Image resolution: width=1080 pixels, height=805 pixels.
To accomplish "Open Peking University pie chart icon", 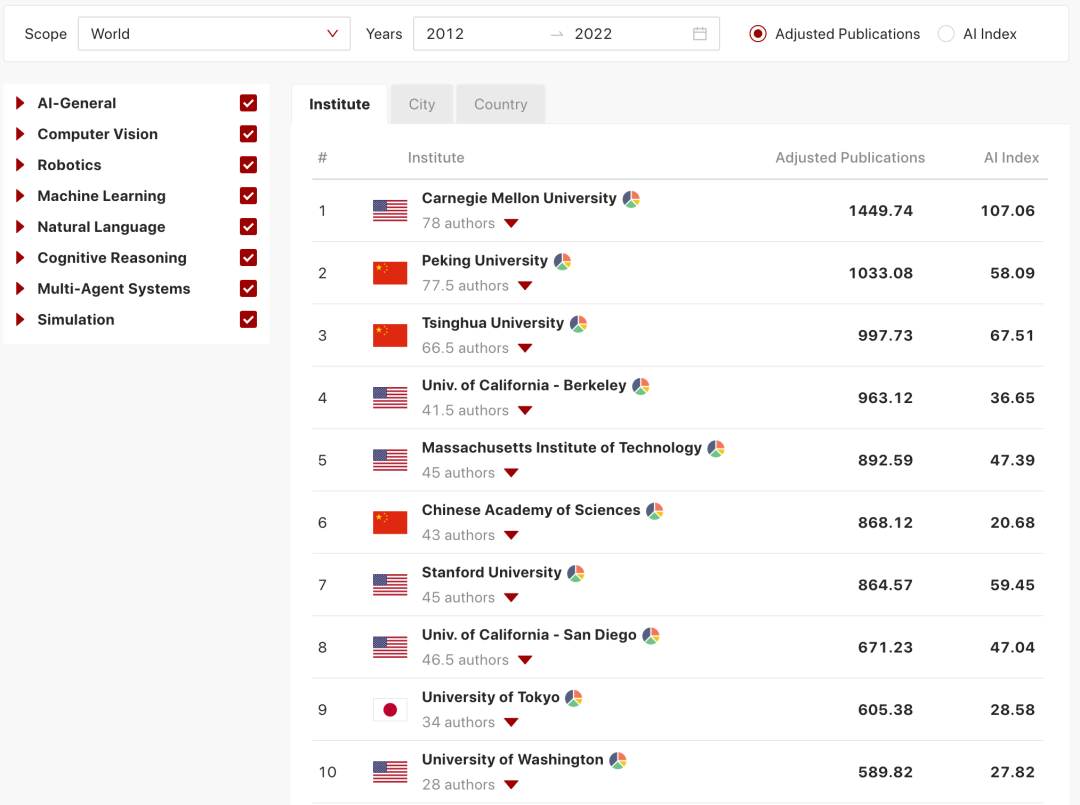I will (x=563, y=262).
